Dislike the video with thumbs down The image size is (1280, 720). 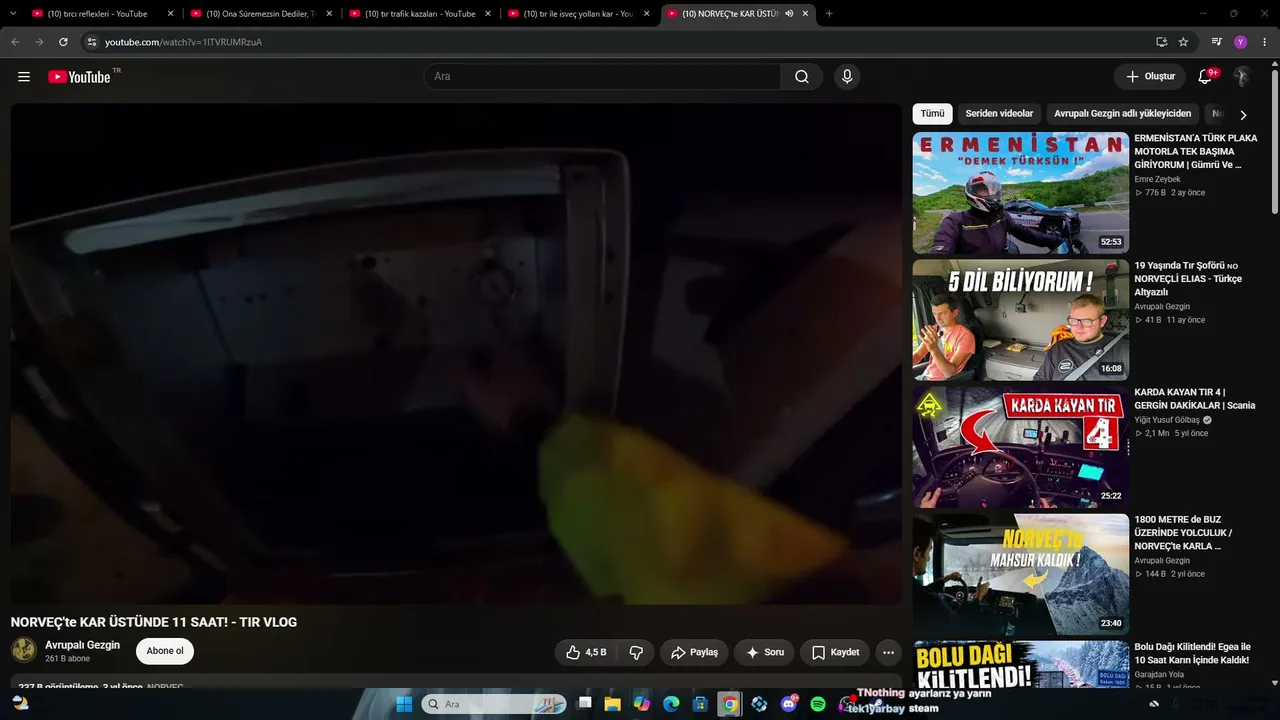tap(636, 652)
